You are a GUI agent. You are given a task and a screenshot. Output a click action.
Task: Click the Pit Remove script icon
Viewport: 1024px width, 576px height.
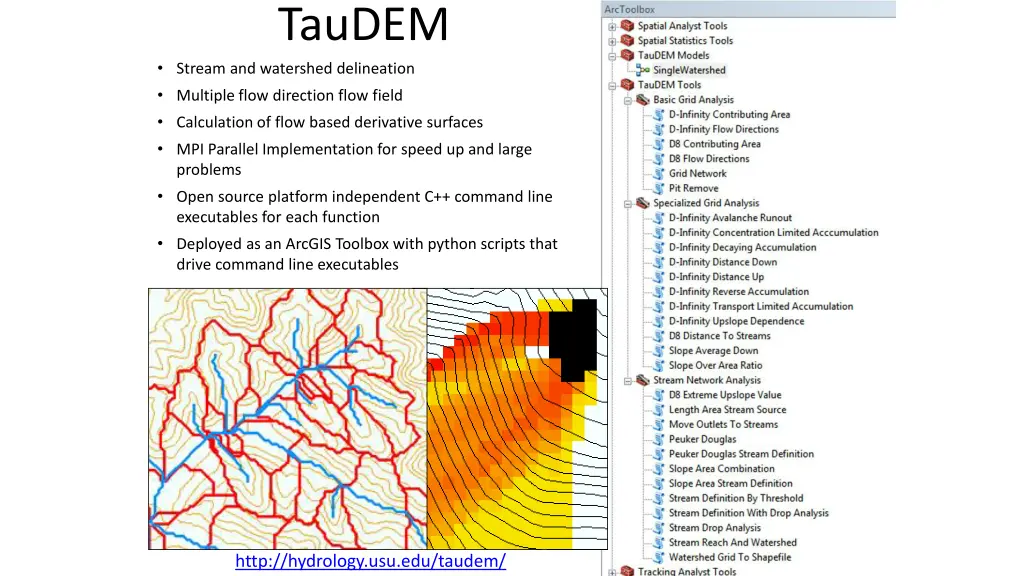659,188
